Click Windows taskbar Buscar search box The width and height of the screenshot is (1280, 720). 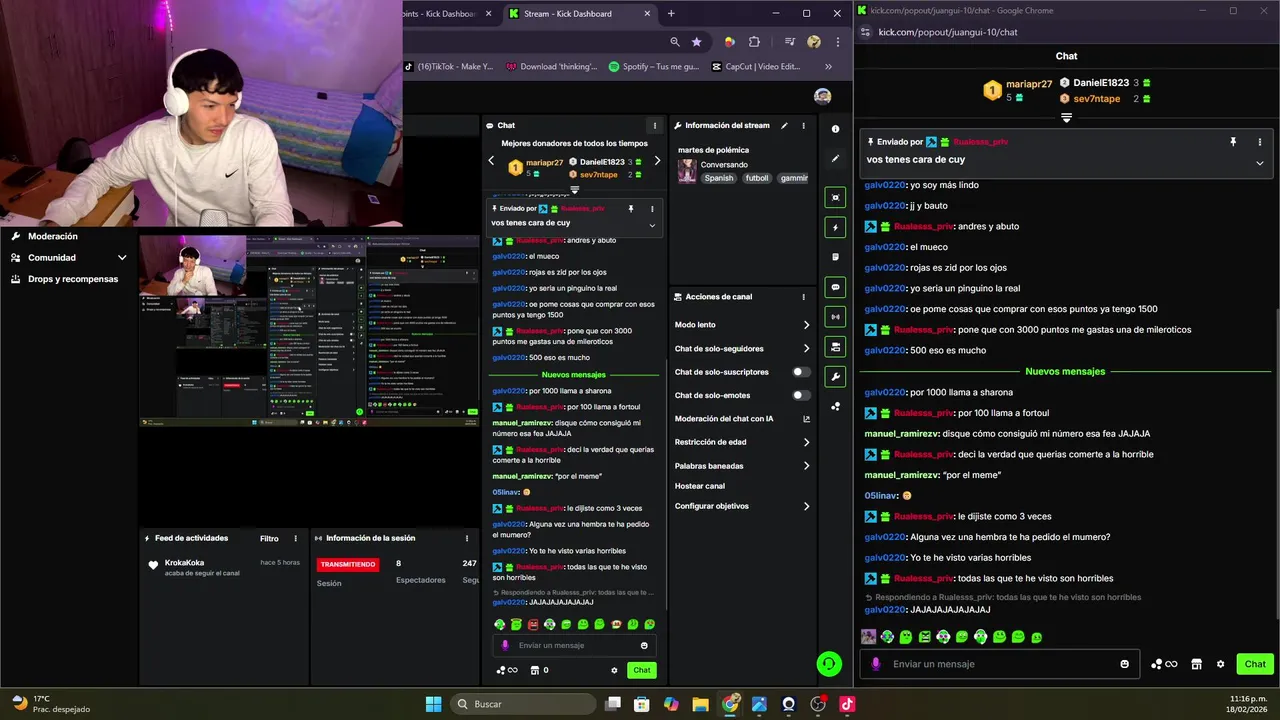click(522, 704)
